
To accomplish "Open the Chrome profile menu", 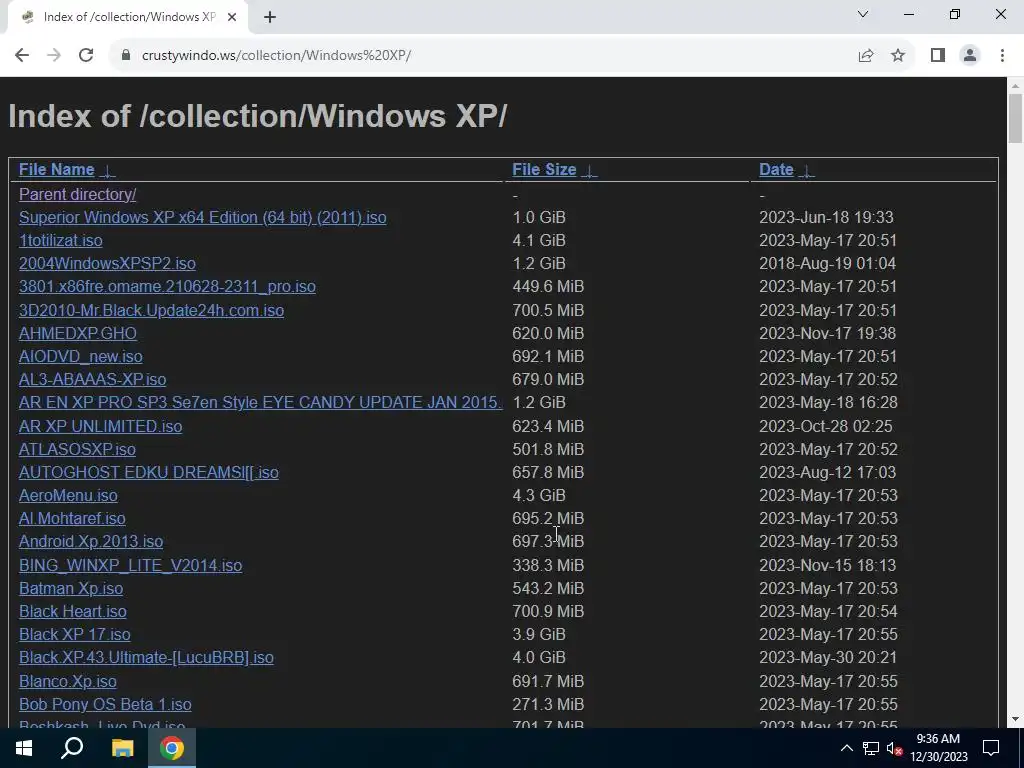I will tap(970, 55).
